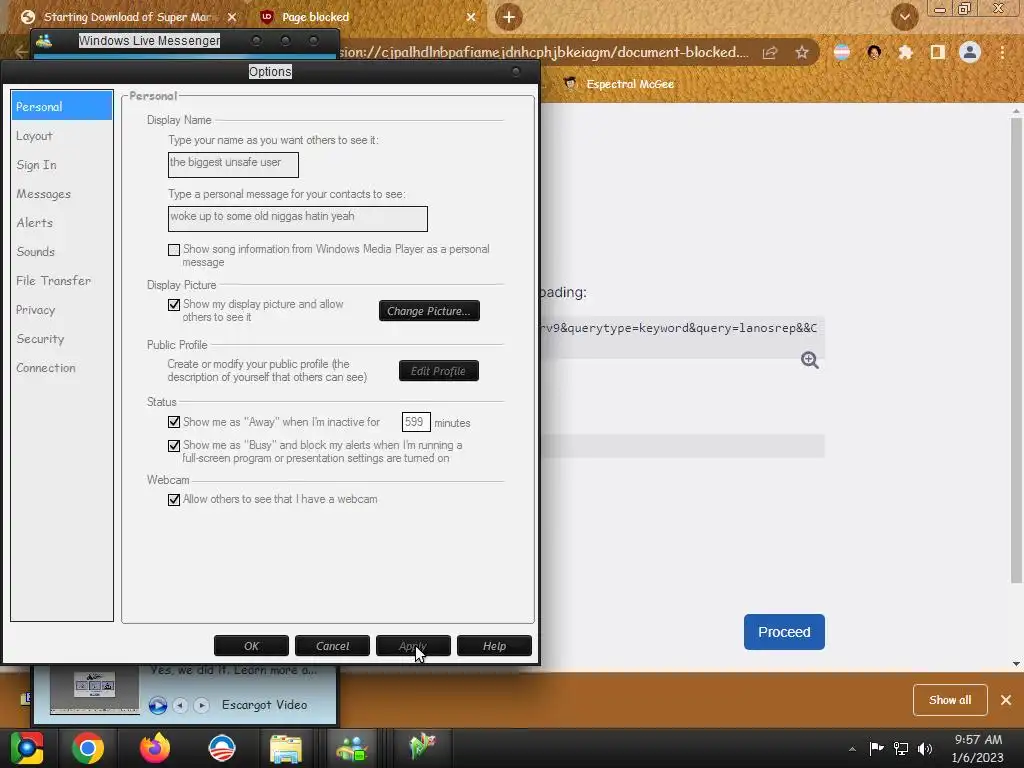Viewport: 1024px width, 768px height.
Task: Open a new Chrome tab
Action: [x=509, y=17]
